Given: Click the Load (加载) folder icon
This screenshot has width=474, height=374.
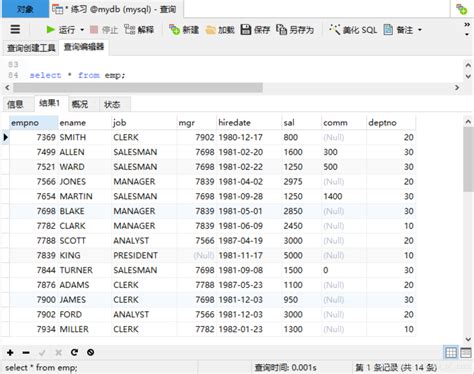Looking at the screenshot, I should (210, 30).
